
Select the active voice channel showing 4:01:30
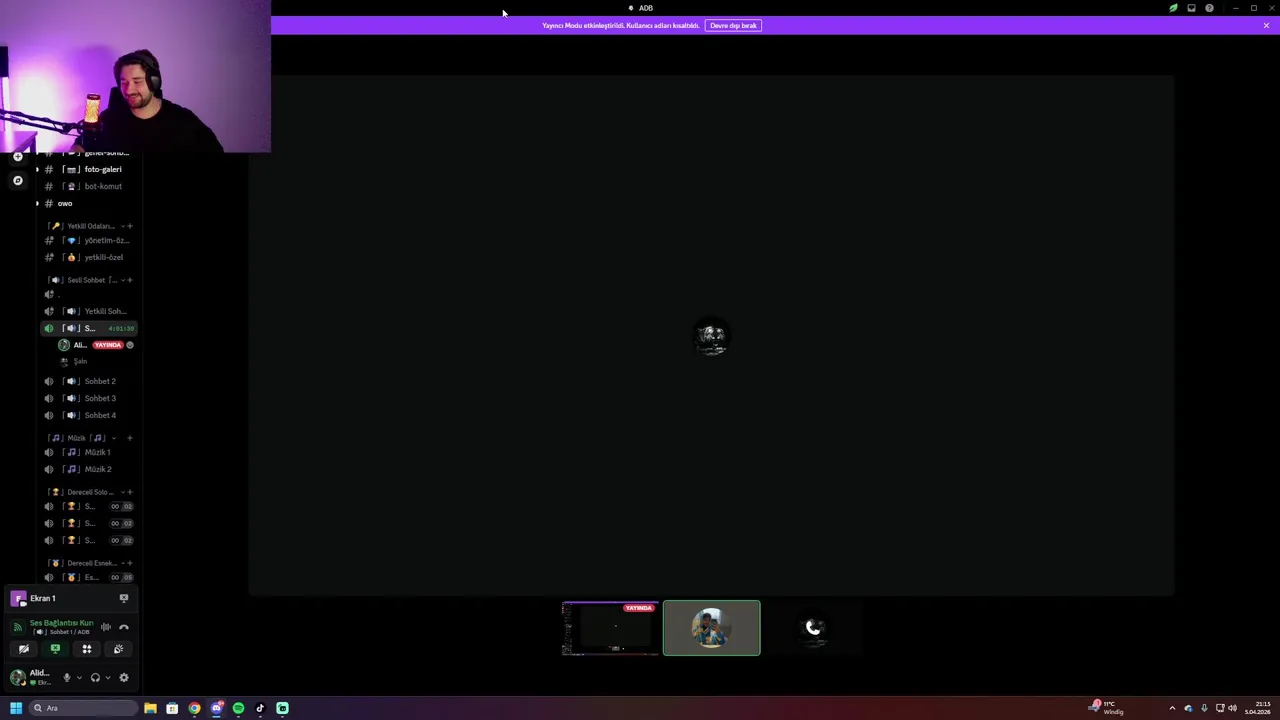tap(88, 328)
